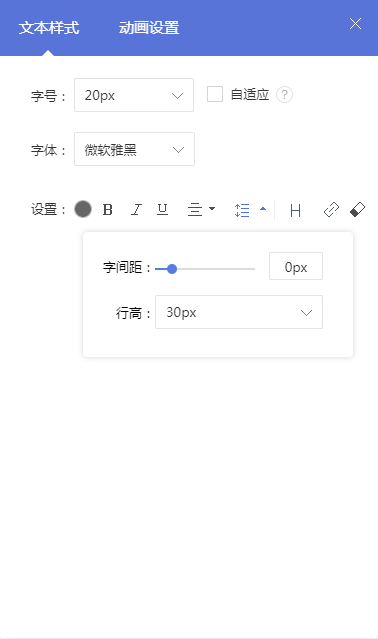
Task: Expand the alignment dropdown arrow
Action: 212,209
